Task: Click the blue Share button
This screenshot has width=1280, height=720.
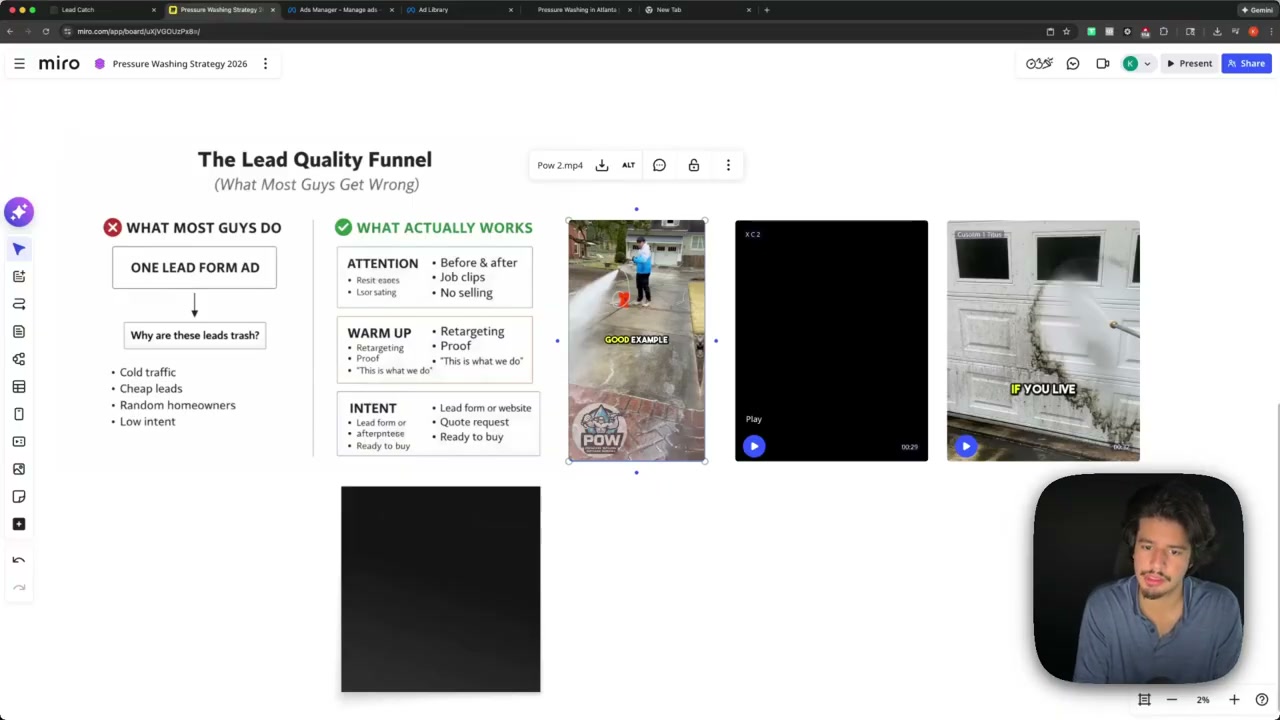Action: [x=1246, y=64]
